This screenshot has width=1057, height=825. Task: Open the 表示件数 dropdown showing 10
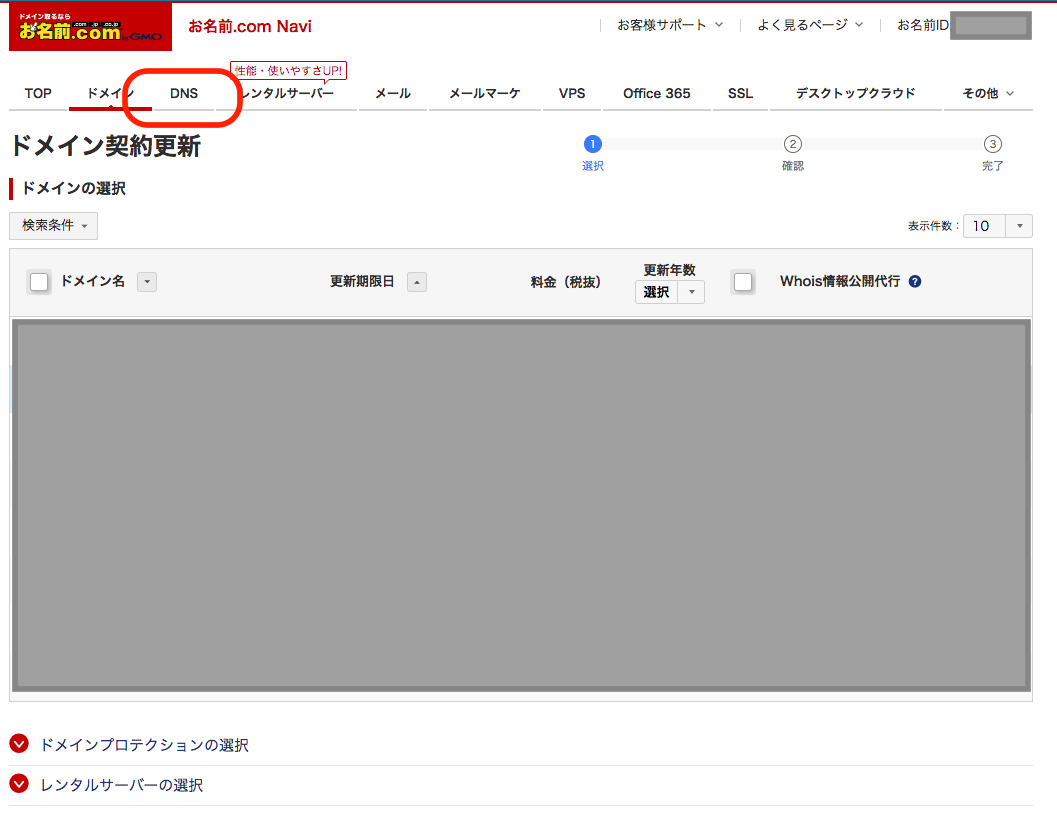click(x=998, y=226)
